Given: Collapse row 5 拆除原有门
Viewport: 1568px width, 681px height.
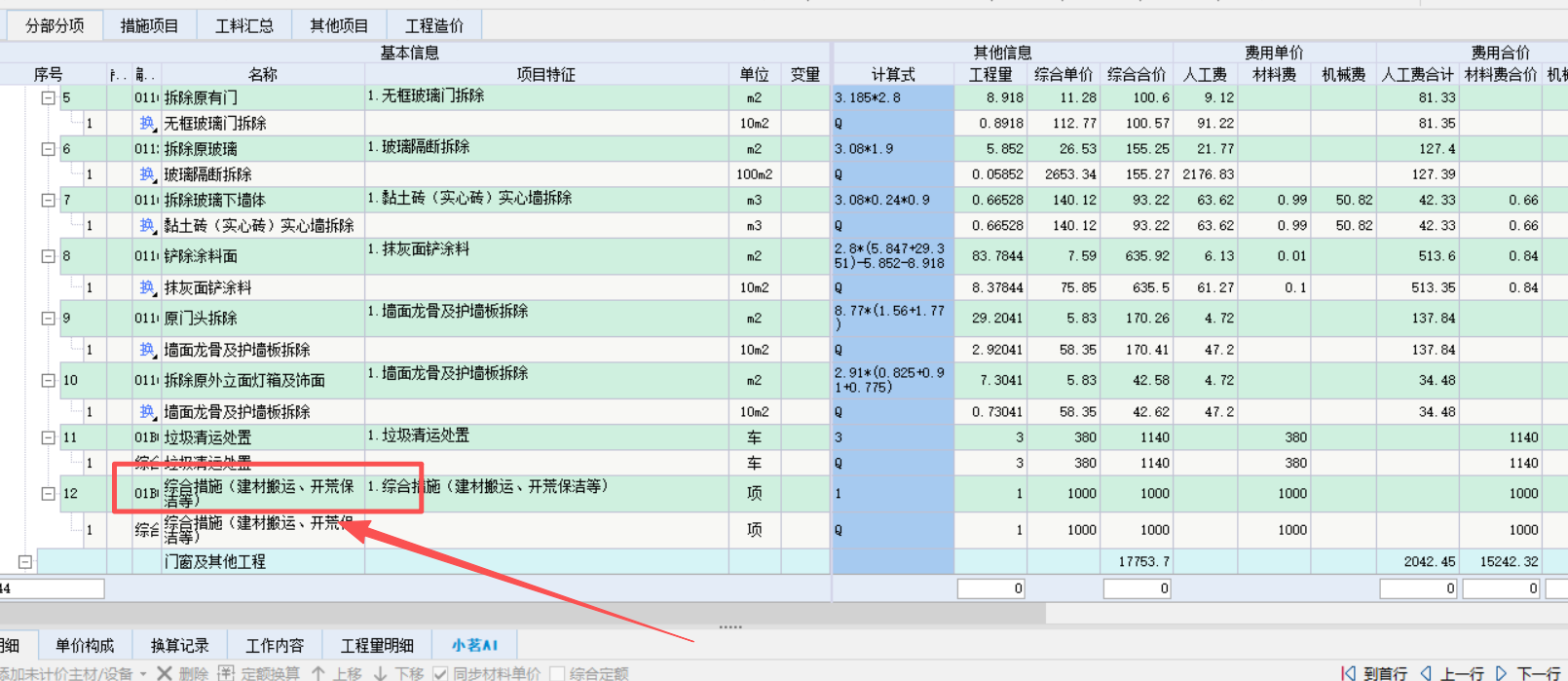Looking at the screenshot, I should (48, 97).
